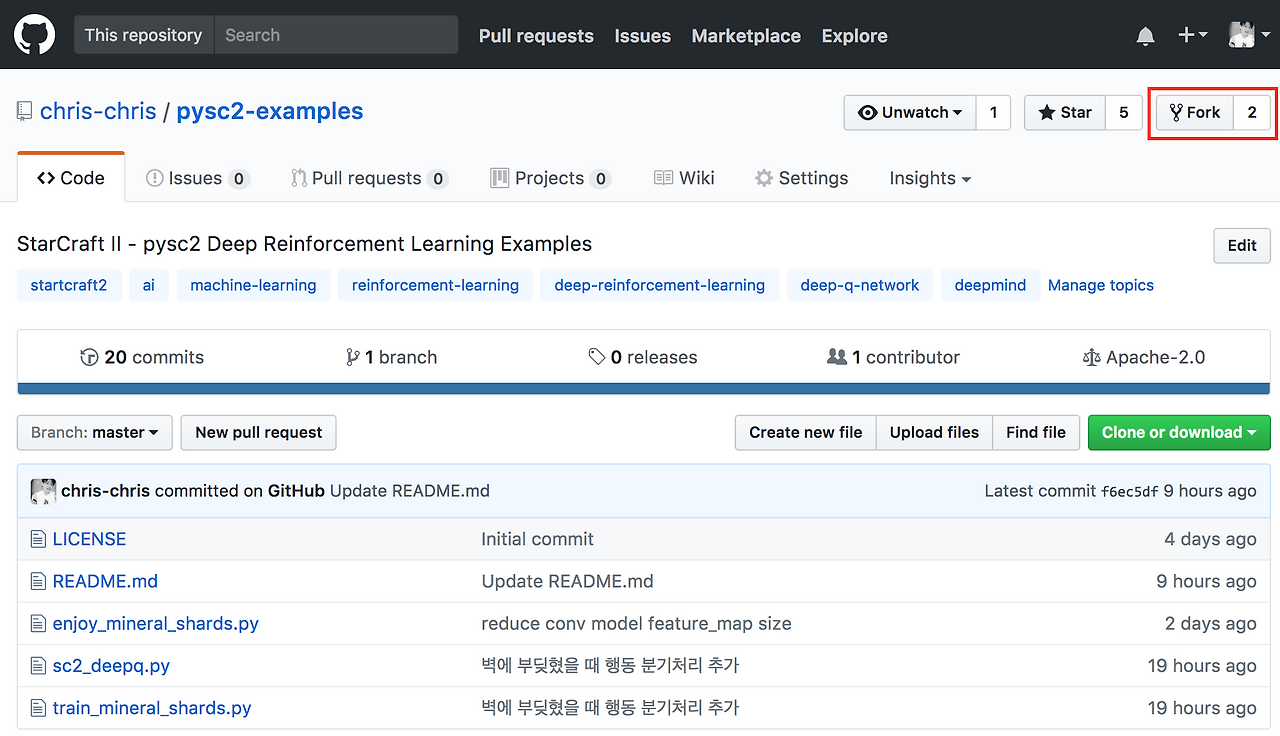Viewport: 1280px width, 736px height.
Task: Open GitHub home via Octocat logo
Action: click(35, 35)
